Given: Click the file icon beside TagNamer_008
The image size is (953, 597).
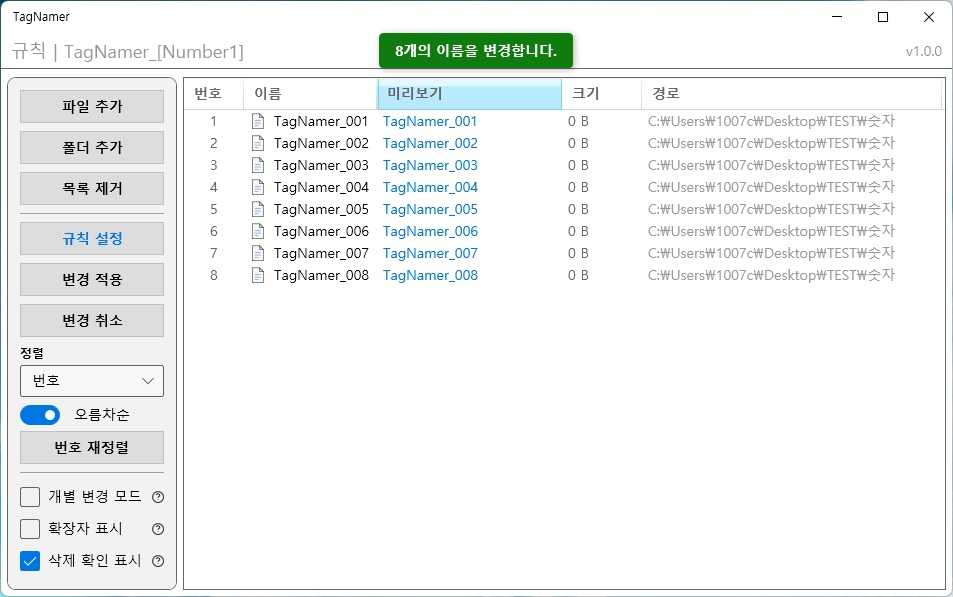Looking at the screenshot, I should tap(258, 275).
